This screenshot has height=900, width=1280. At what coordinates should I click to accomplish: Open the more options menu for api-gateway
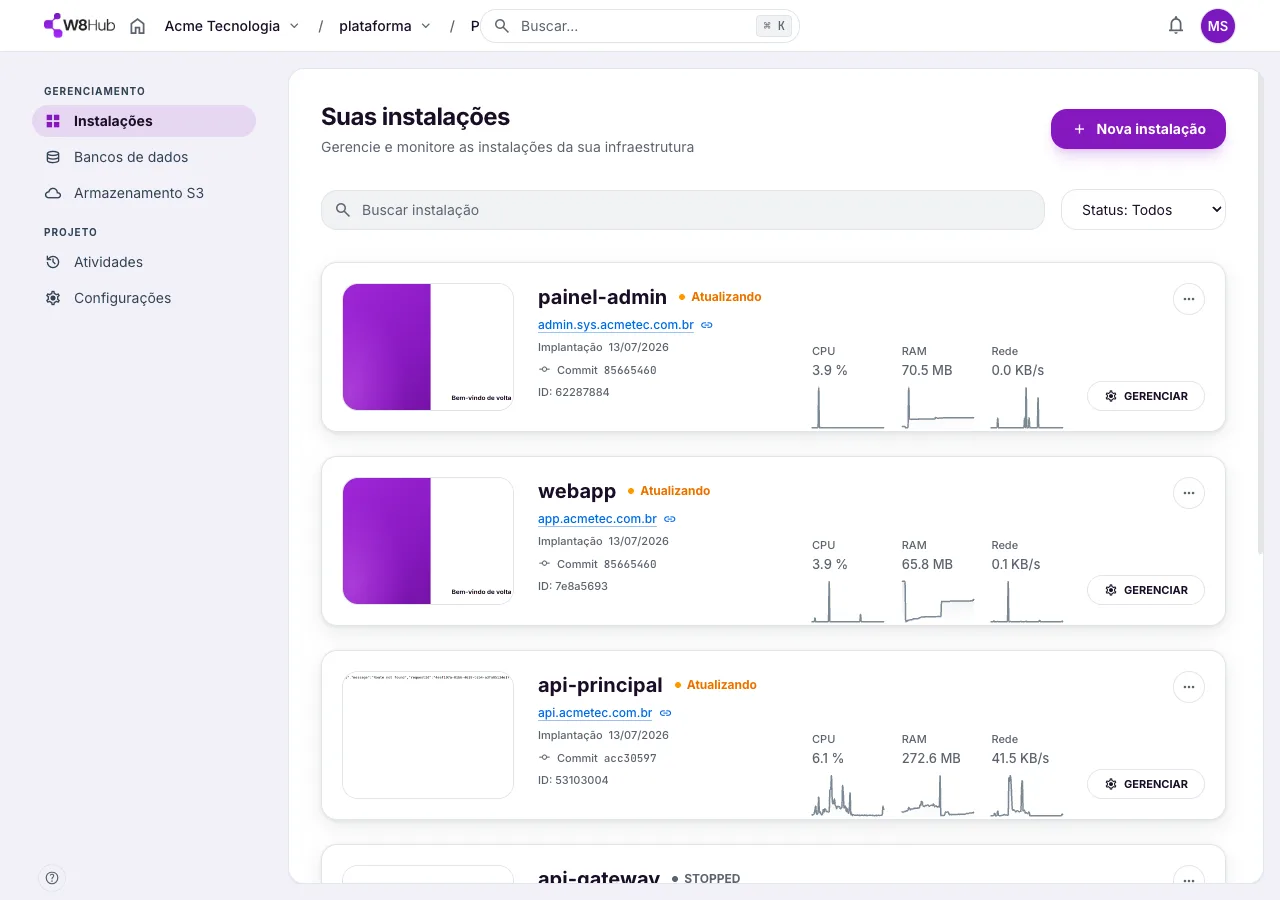1188,876
